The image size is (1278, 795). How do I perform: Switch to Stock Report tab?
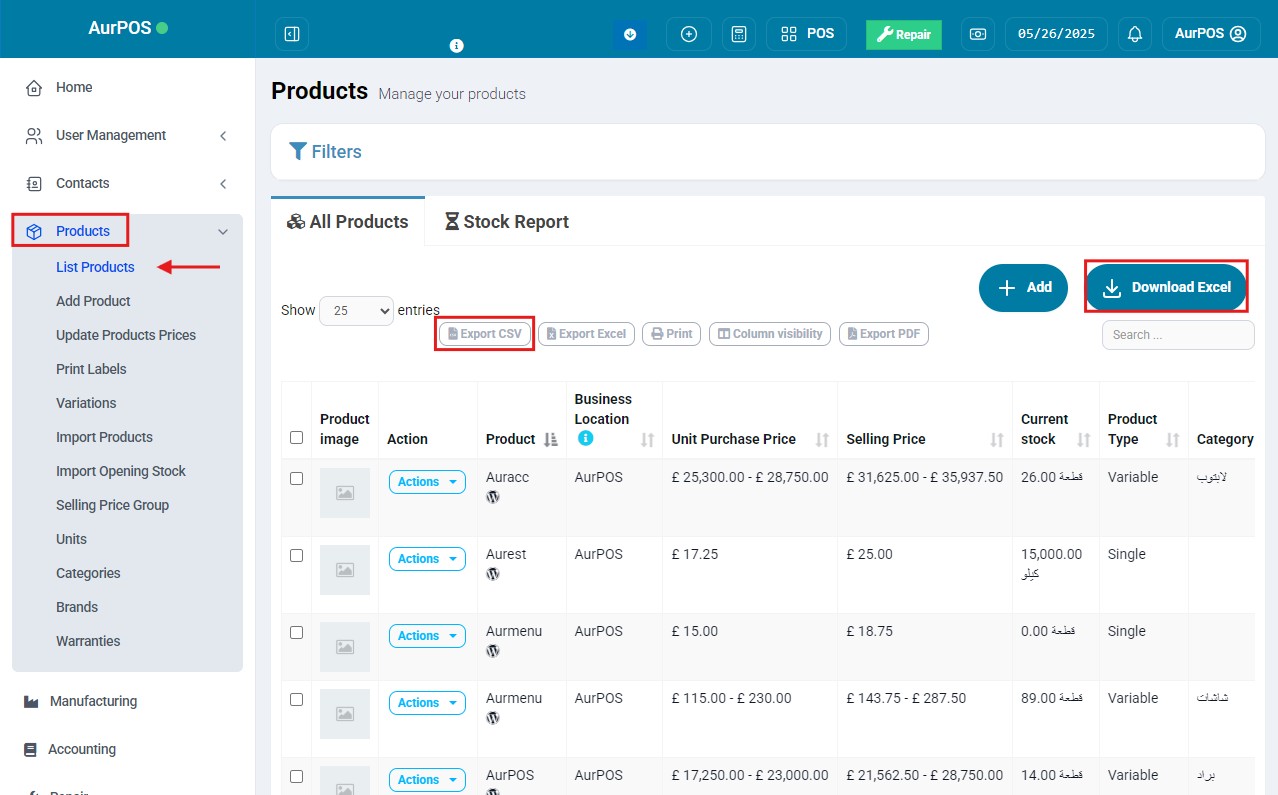(x=506, y=222)
